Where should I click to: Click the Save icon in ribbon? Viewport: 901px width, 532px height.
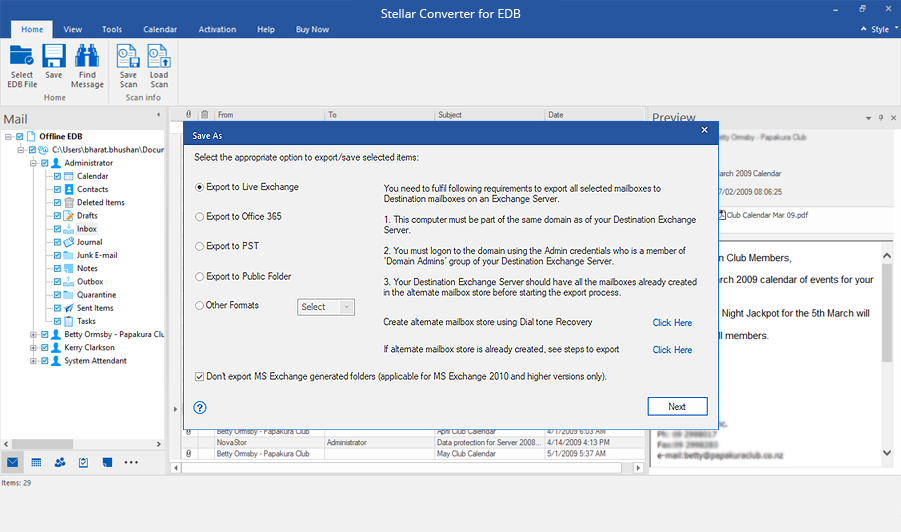[x=53, y=56]
